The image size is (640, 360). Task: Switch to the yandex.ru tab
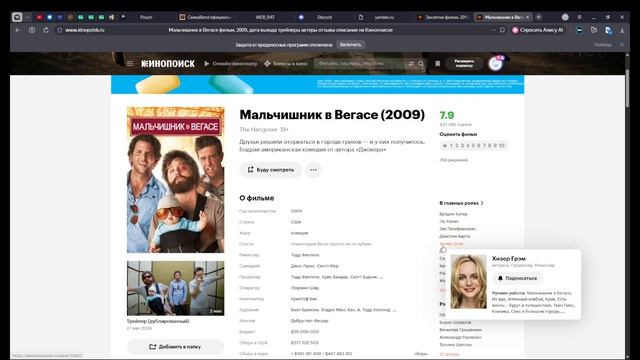click(384, 17)
